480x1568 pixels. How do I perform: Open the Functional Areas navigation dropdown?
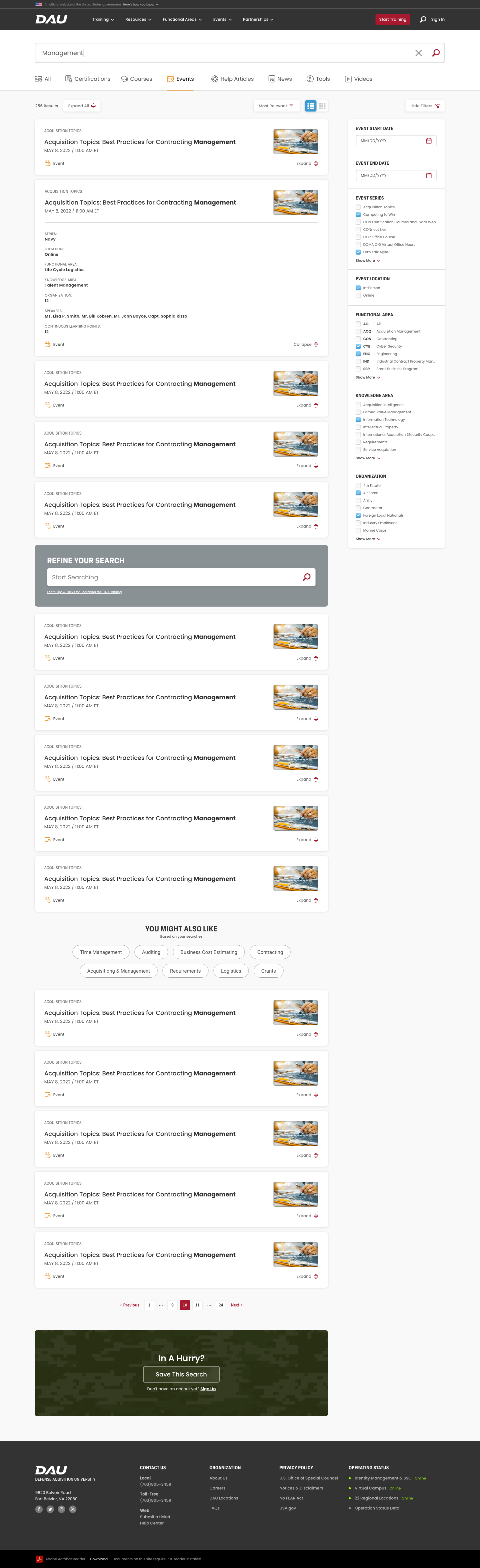tap(182, 20)
